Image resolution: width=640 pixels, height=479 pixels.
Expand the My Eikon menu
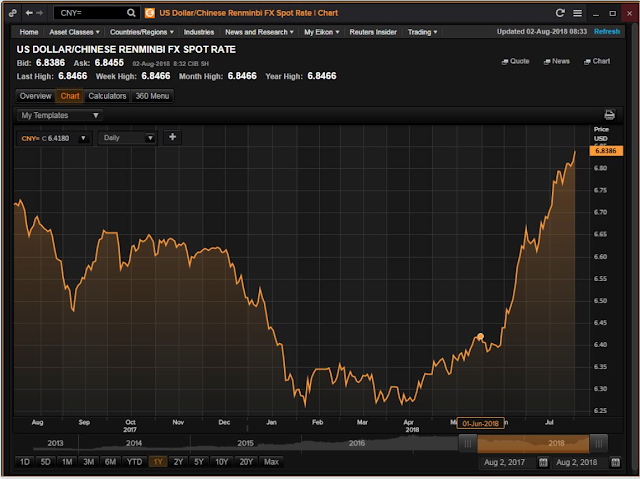[x=322, y=32]
